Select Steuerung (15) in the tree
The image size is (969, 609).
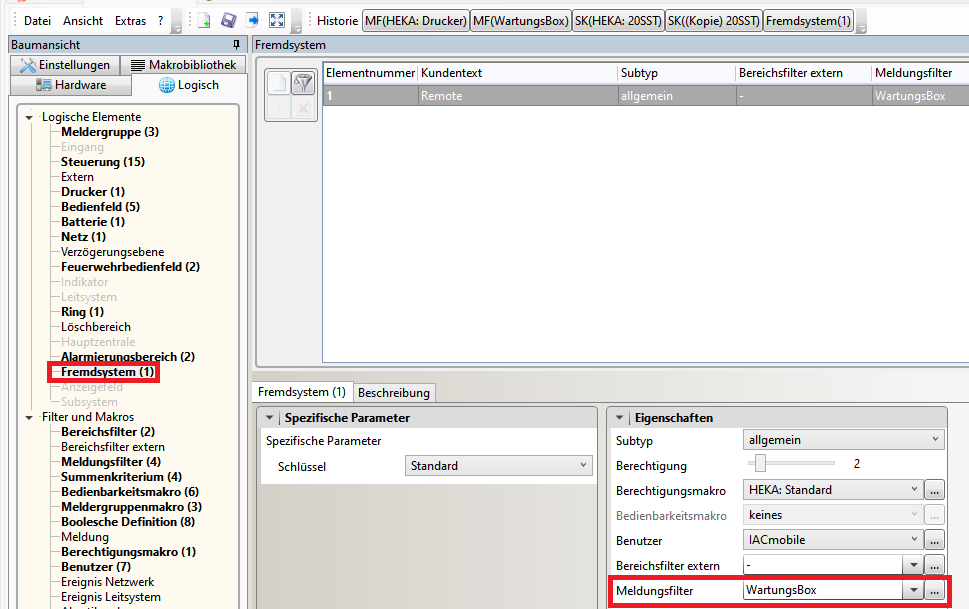(103, 162)
